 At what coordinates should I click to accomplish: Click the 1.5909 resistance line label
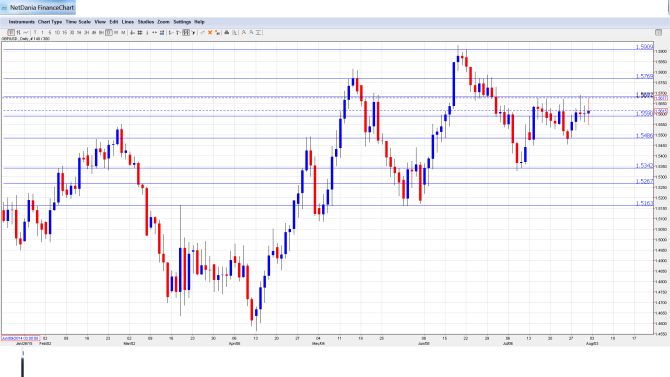click(644, 47)
